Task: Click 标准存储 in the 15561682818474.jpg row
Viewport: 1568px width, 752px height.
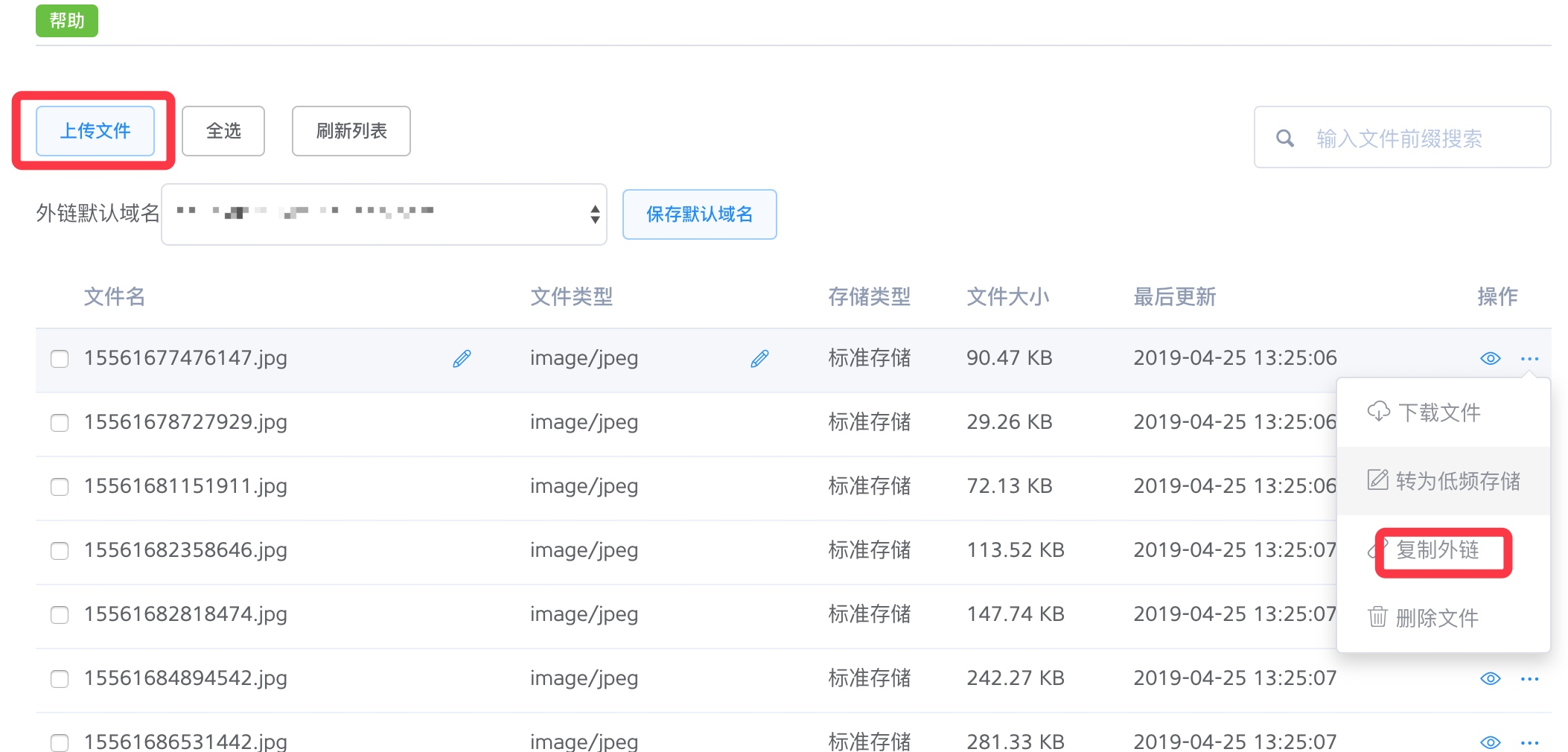Action: 870,615
